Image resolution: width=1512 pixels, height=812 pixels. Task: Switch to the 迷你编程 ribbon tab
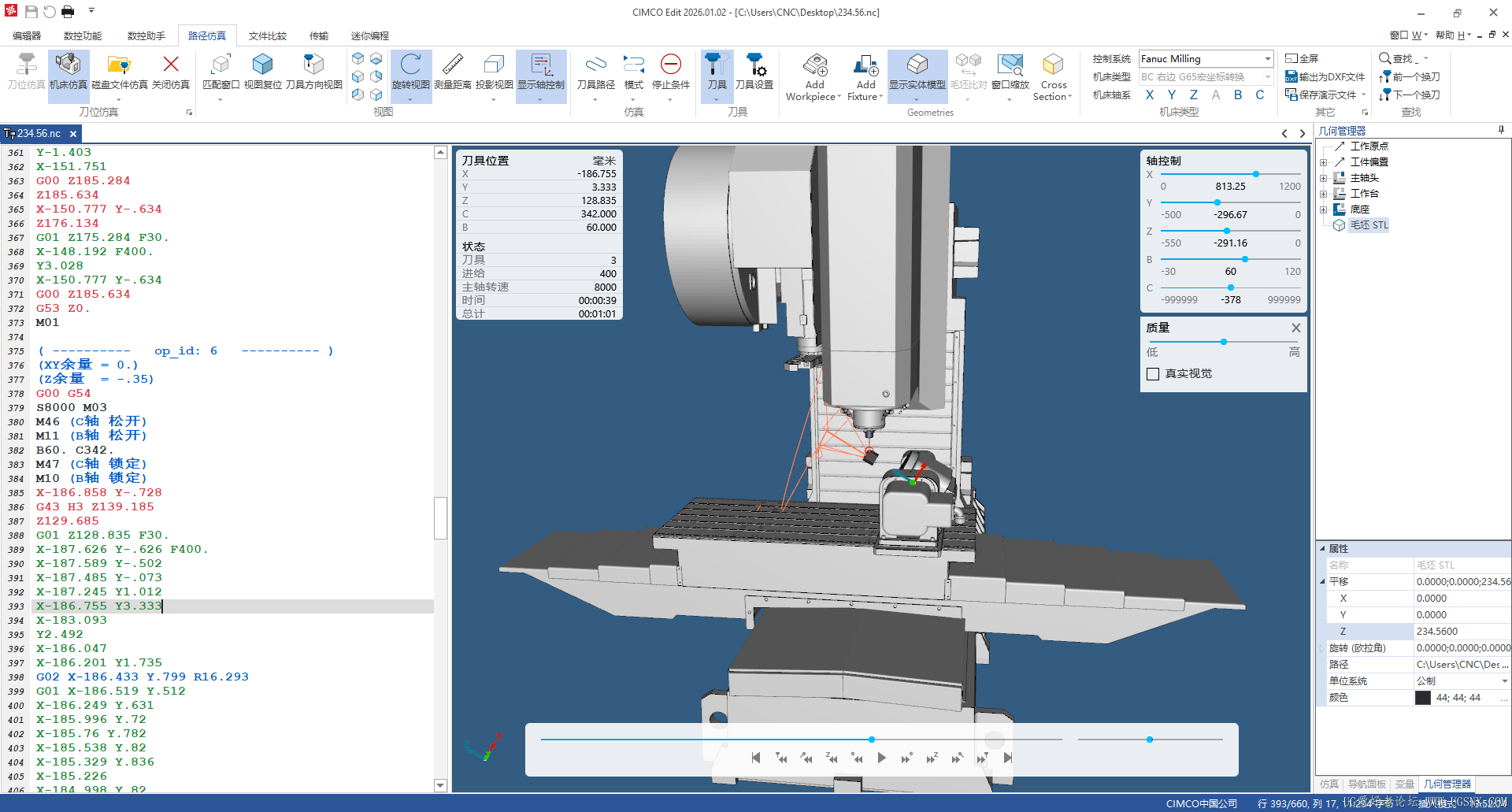pos(370,36)
